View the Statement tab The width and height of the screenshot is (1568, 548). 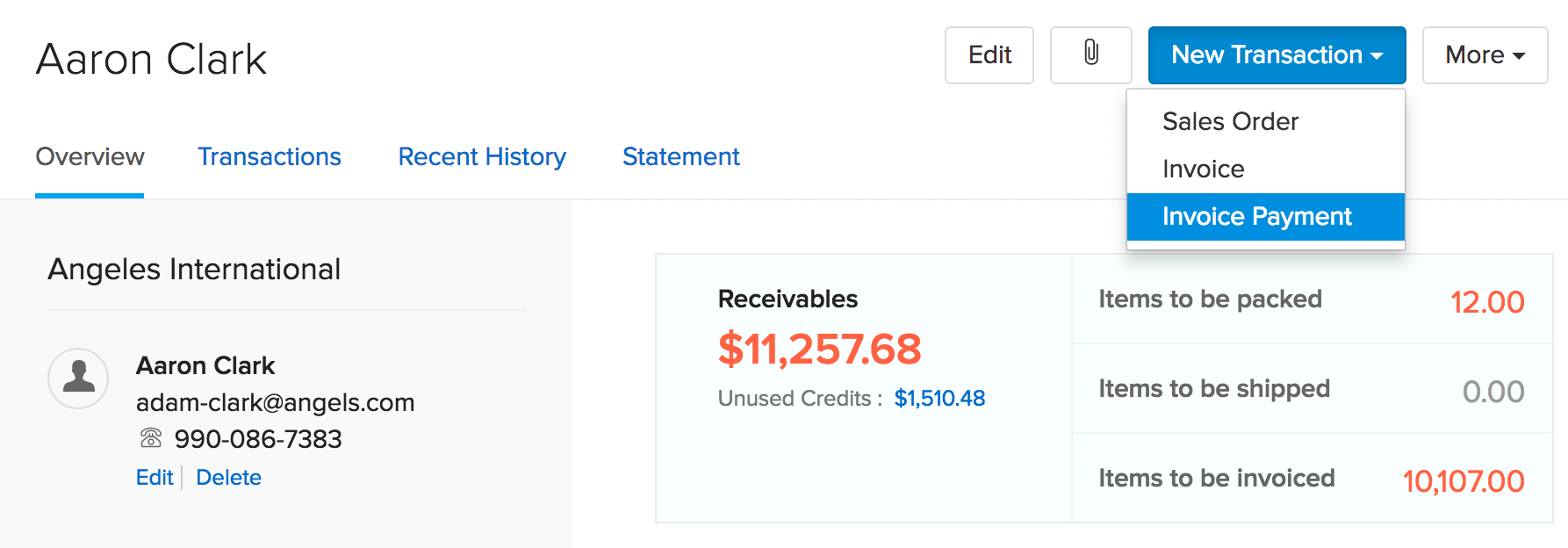pyautogui.click(x=680, y=156)
